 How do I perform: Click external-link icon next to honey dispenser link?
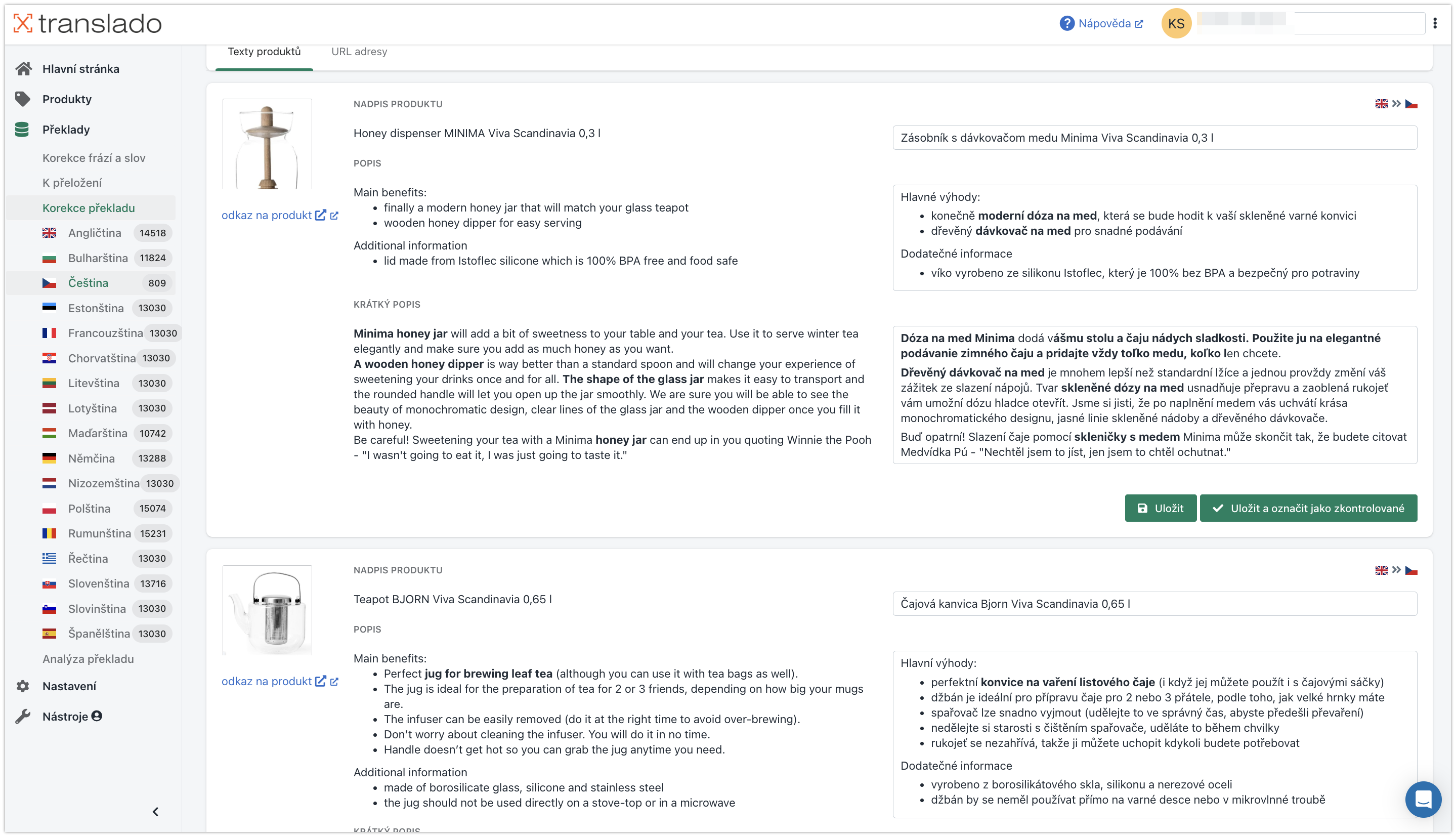(334, 216)
